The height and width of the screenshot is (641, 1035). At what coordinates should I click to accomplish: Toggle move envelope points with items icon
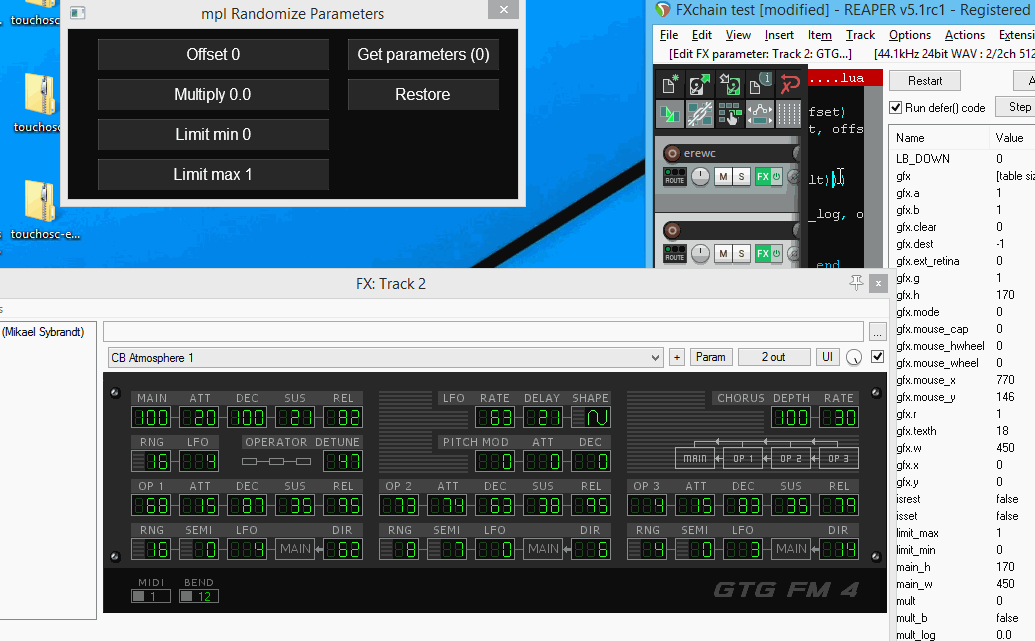760,114
